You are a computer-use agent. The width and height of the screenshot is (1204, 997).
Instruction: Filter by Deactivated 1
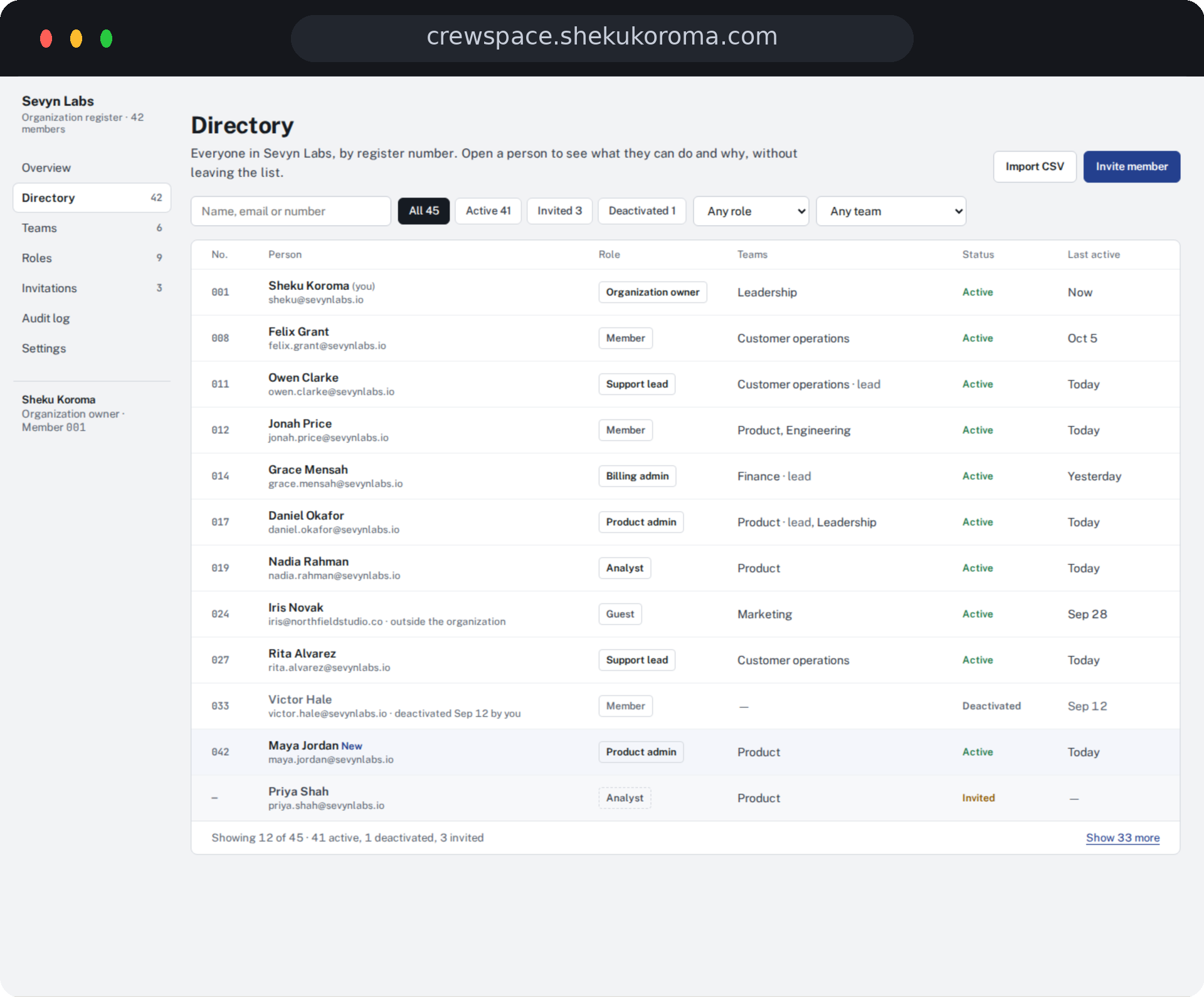point(642,211)
